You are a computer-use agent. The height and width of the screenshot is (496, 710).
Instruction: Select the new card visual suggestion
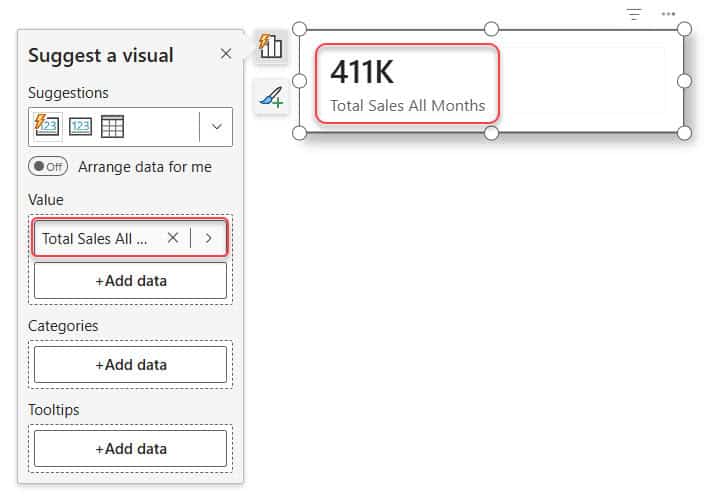tap(47, 126)
